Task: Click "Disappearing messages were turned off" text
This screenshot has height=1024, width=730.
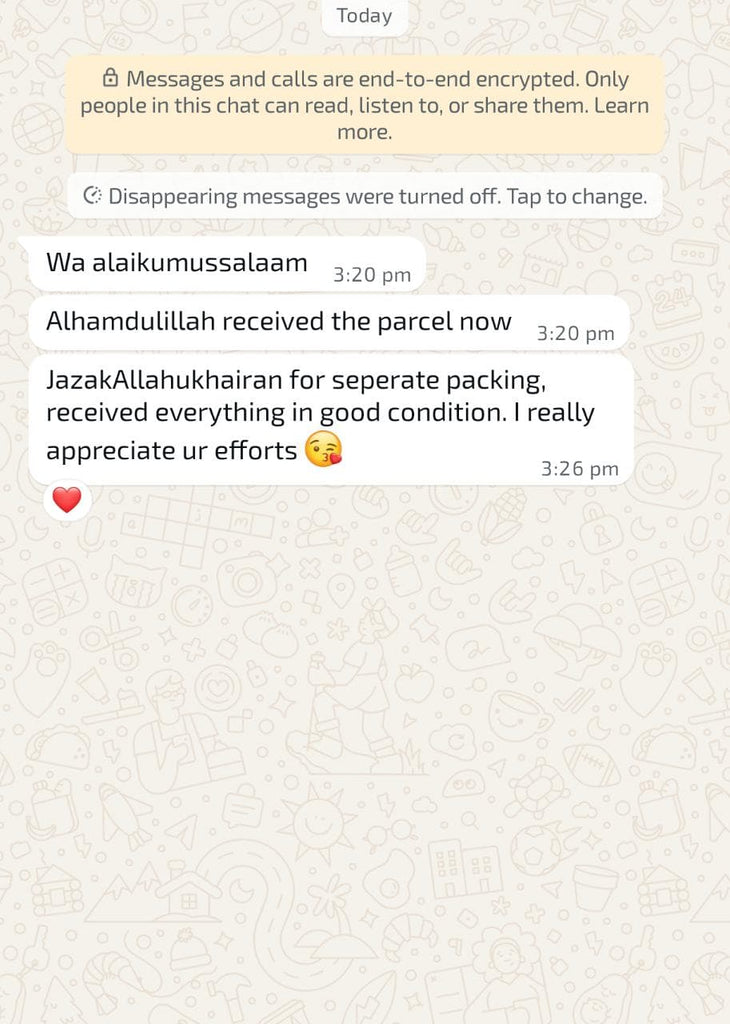Action: pyautogui.click(x=305, y=196)
